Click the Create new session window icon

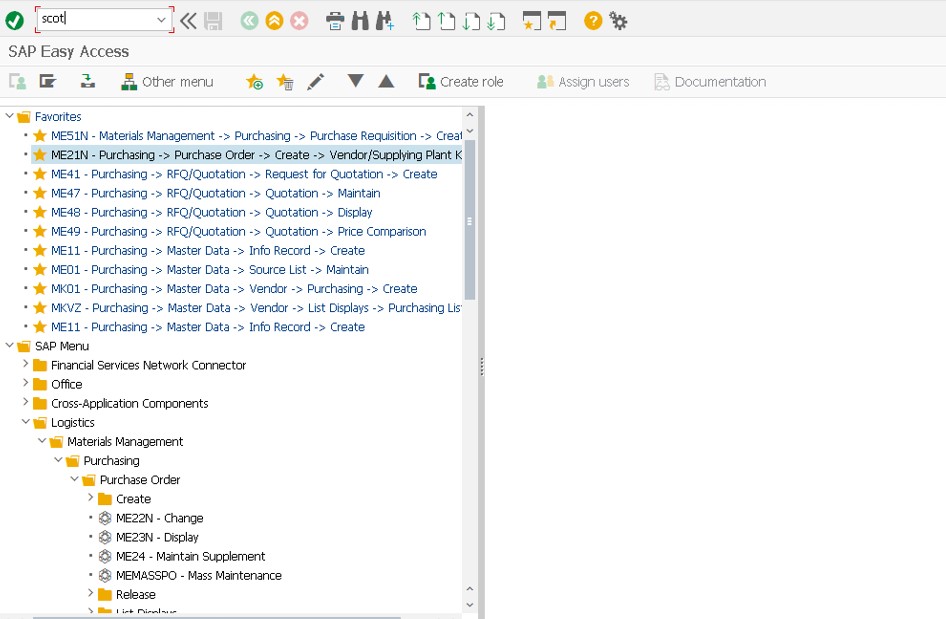coord(532,21)
